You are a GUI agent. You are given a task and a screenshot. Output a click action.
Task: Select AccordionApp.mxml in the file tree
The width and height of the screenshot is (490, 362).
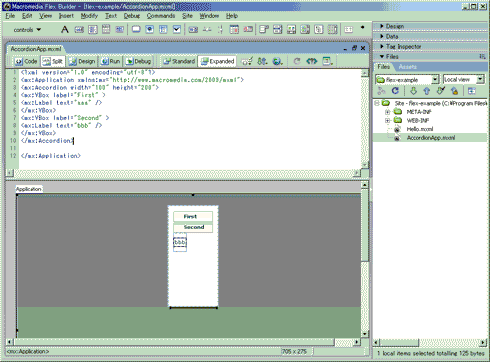point(431,138)
